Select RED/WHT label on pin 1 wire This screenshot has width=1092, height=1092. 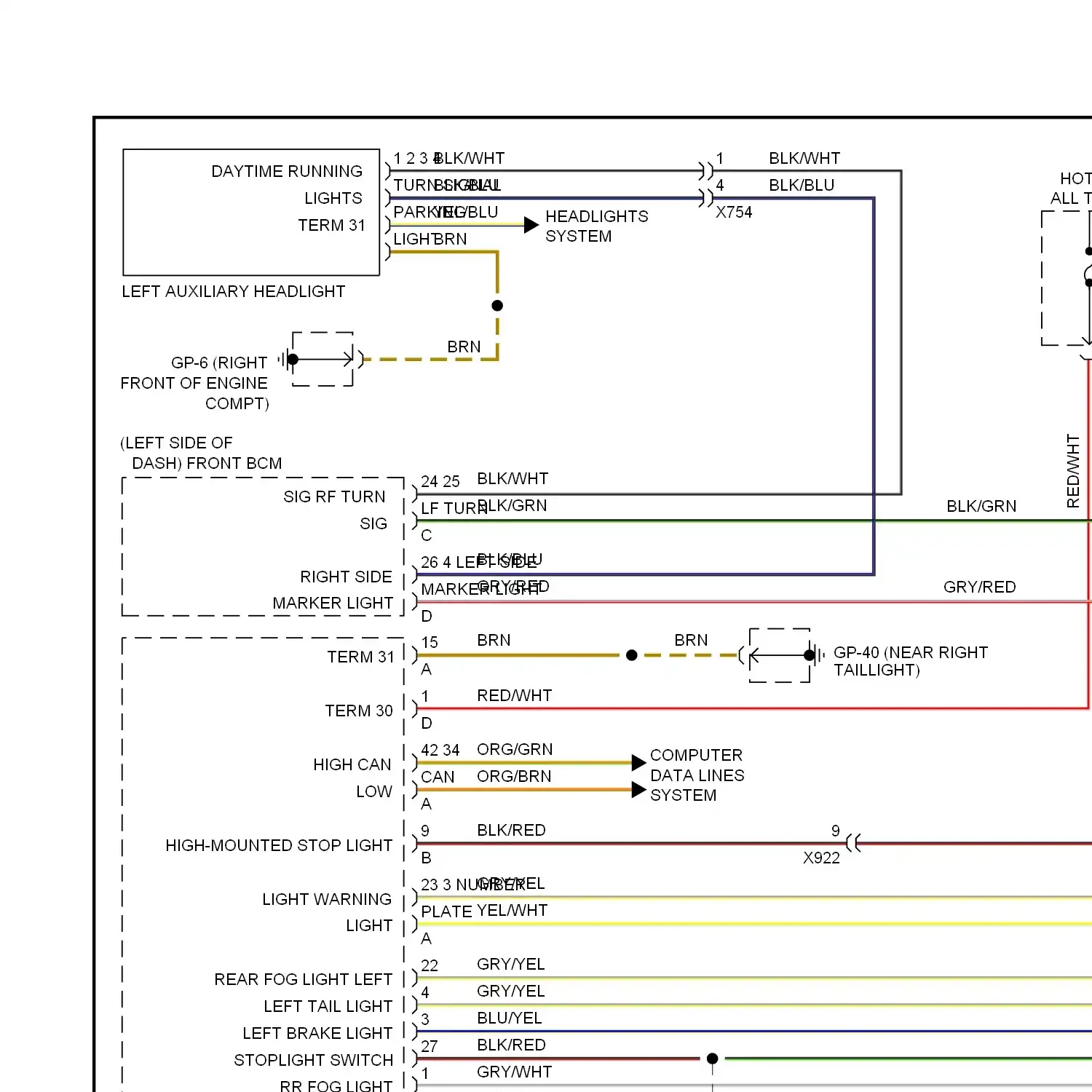point(515,695)
